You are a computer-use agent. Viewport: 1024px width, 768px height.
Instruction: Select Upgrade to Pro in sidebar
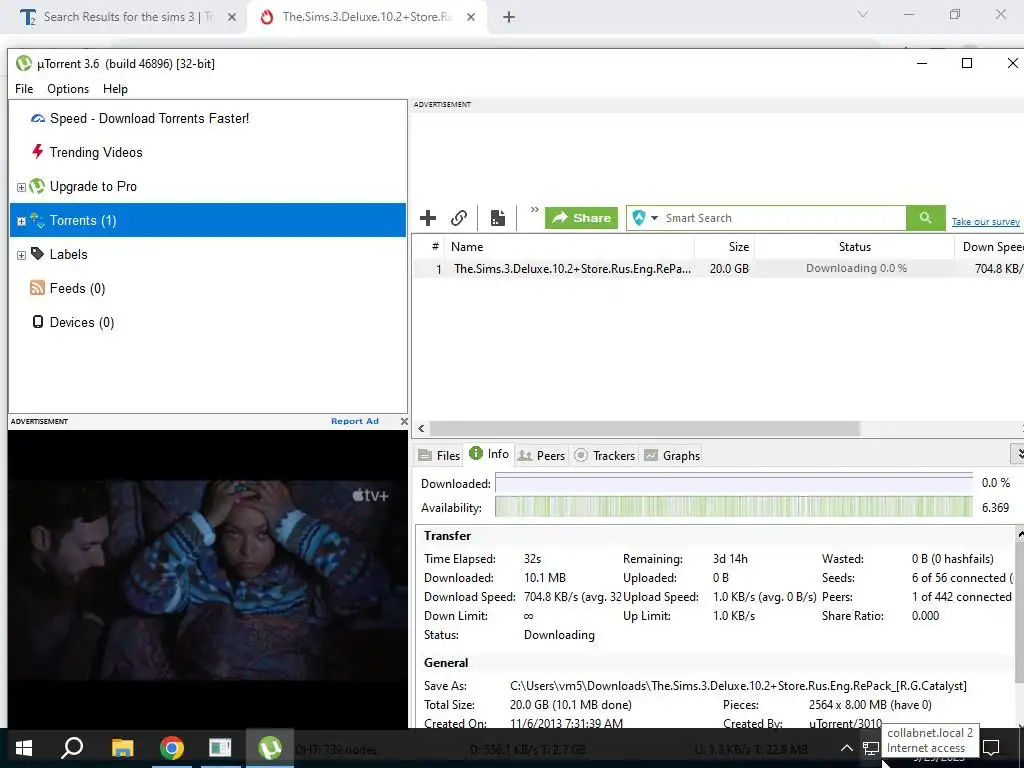(93, 187)
